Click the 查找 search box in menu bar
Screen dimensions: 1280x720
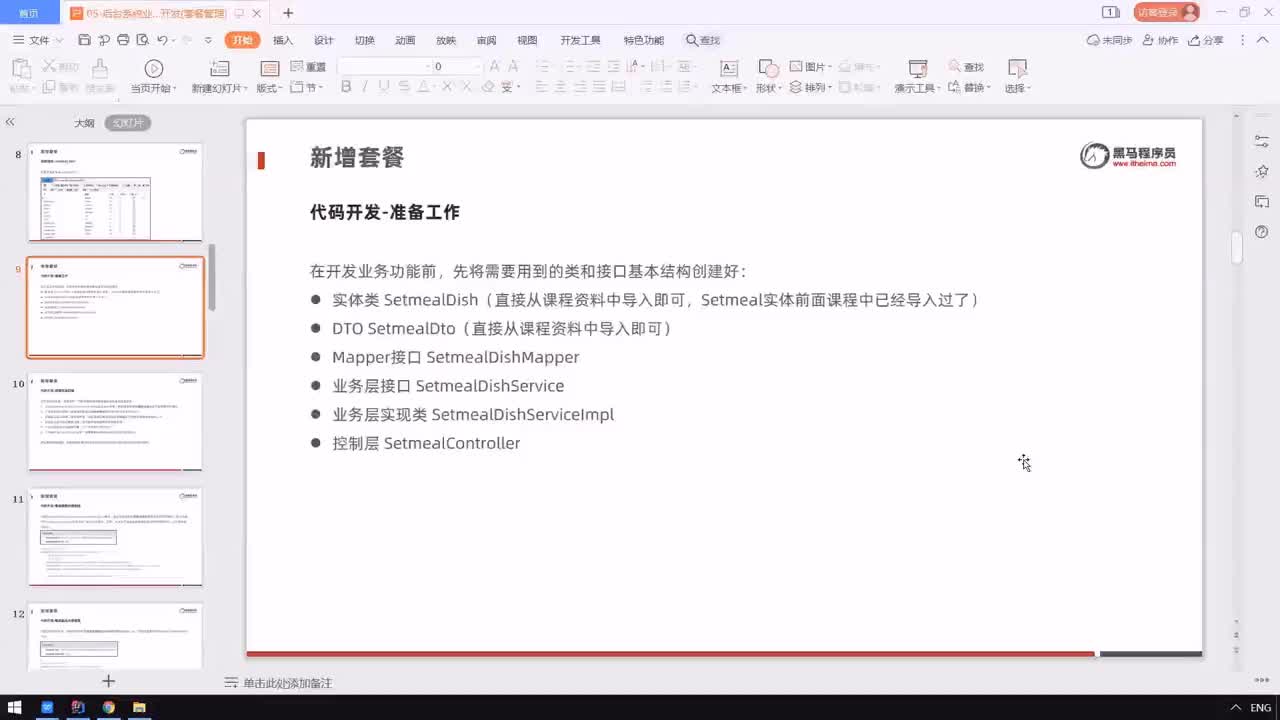pyautogui.click(x=703, y=40)
